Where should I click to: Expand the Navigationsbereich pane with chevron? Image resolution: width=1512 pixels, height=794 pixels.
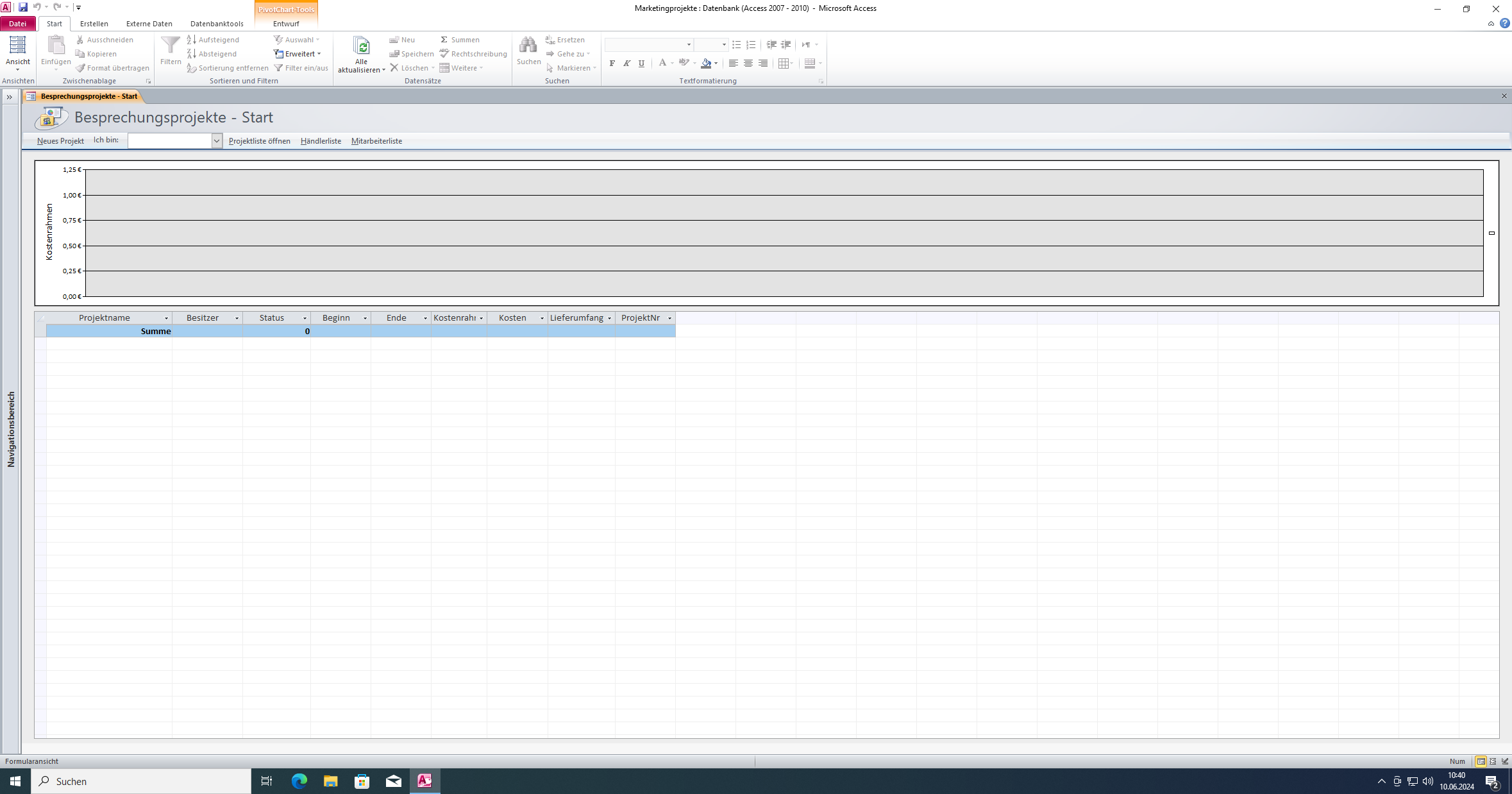coord(10,97)
